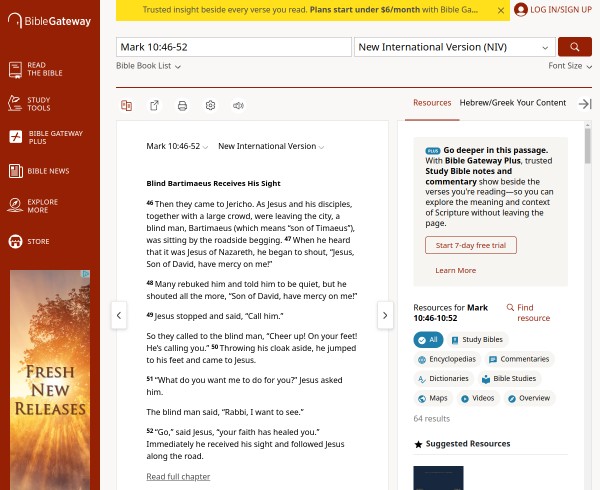This screenshot has height=490, width=600.
Task: Switch to the Hebrew/Greek tab
Action: coord(486,103)
